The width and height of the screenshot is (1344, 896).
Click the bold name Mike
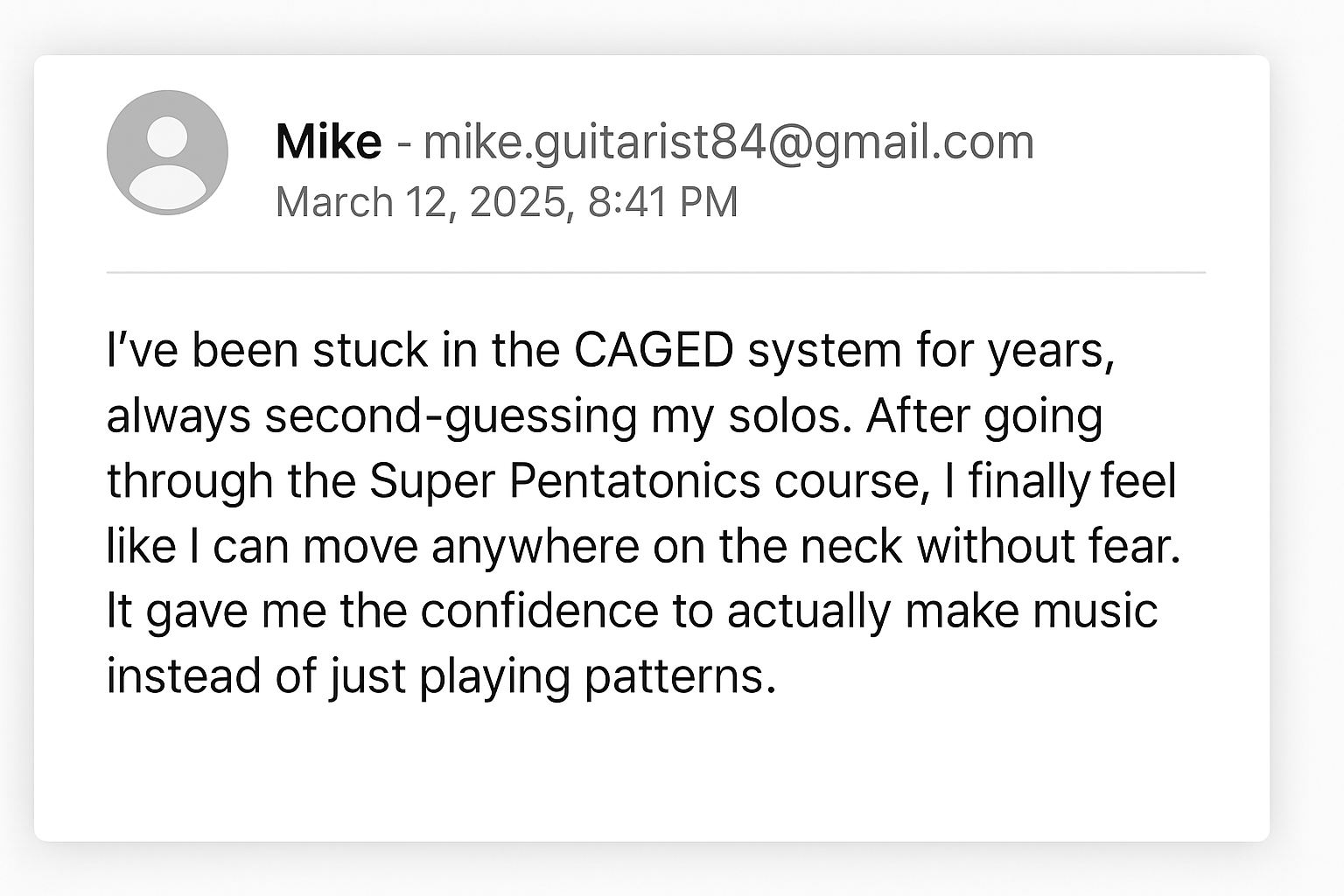[328, 142]
